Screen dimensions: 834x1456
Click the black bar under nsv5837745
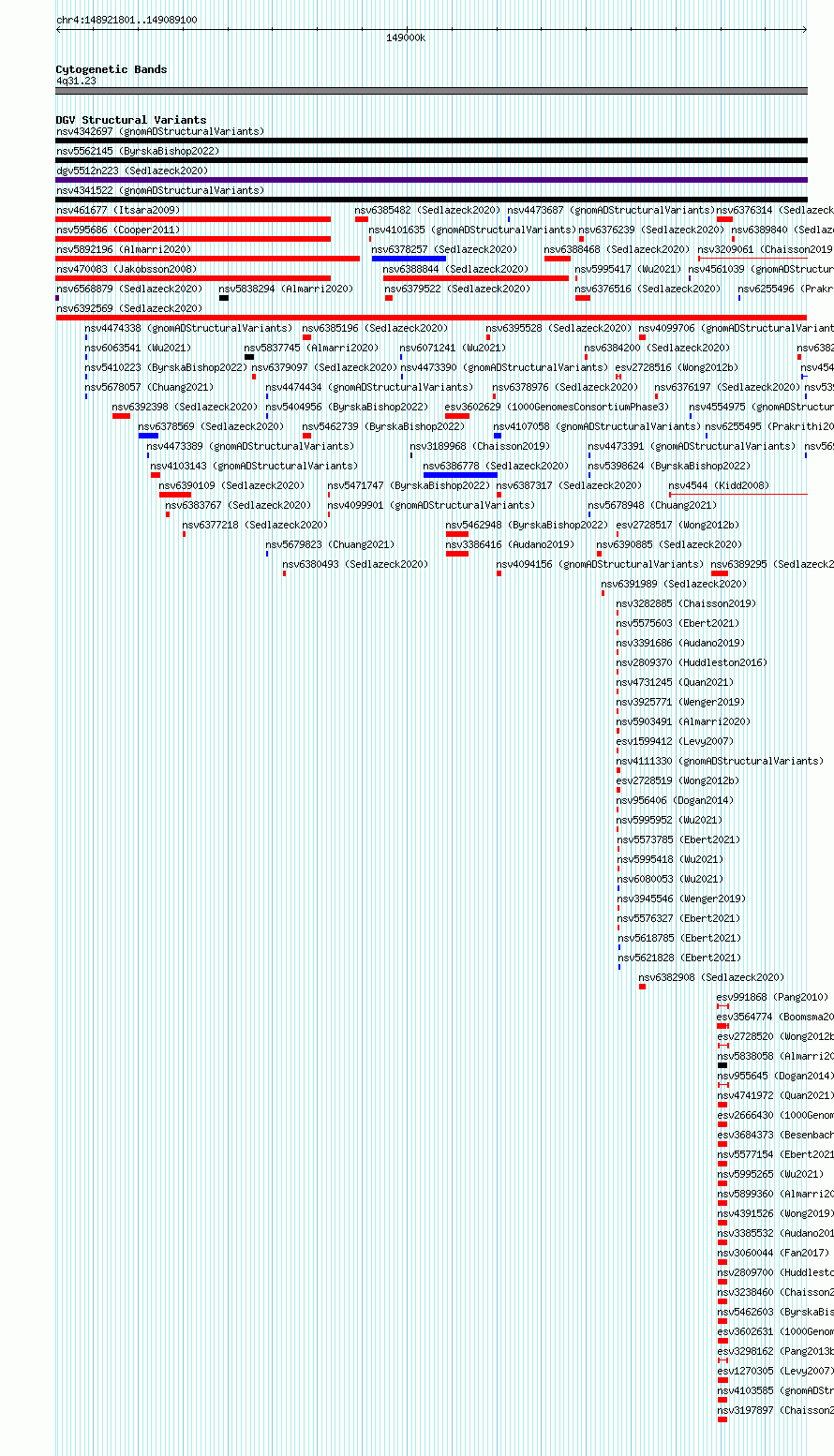pos(249,357)
